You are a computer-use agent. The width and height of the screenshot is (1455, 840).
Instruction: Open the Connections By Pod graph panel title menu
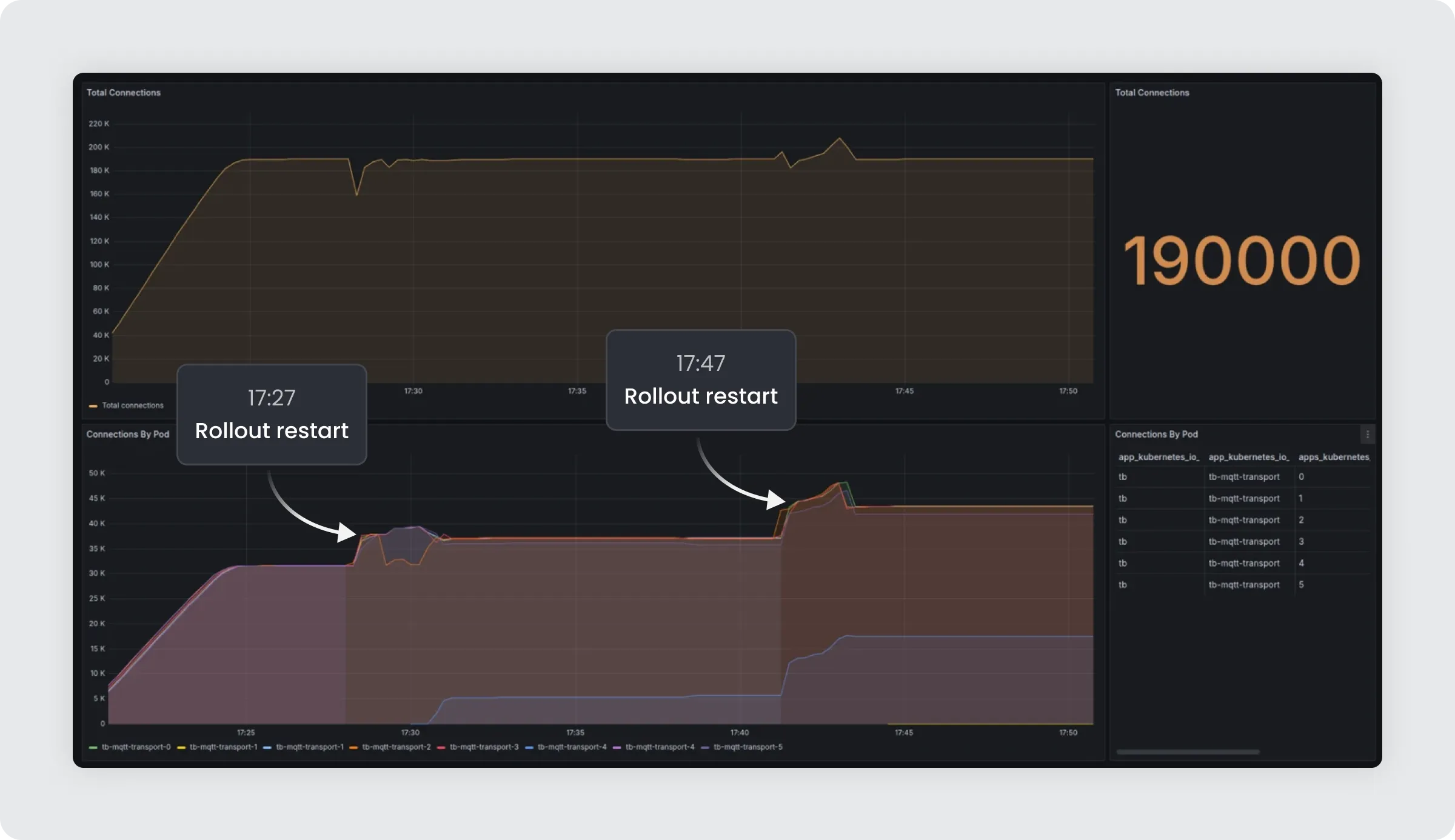(127, 435)
